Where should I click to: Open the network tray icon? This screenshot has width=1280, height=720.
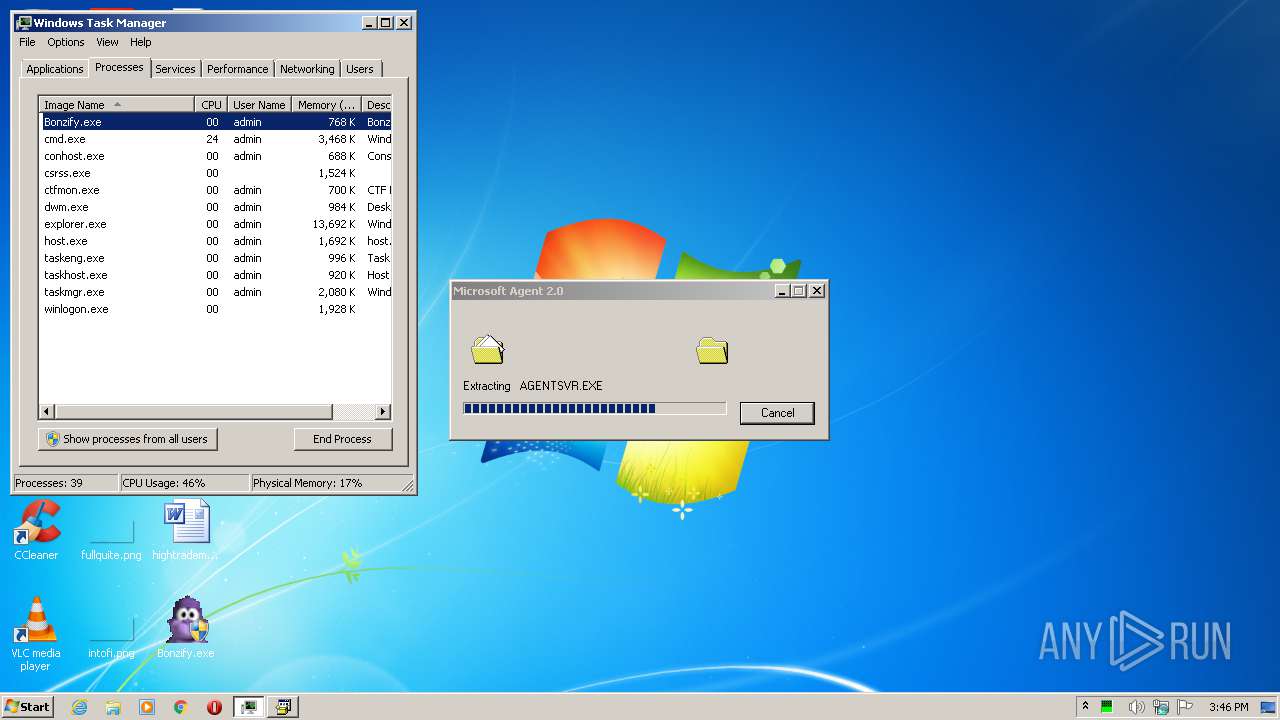[1161, 707]
